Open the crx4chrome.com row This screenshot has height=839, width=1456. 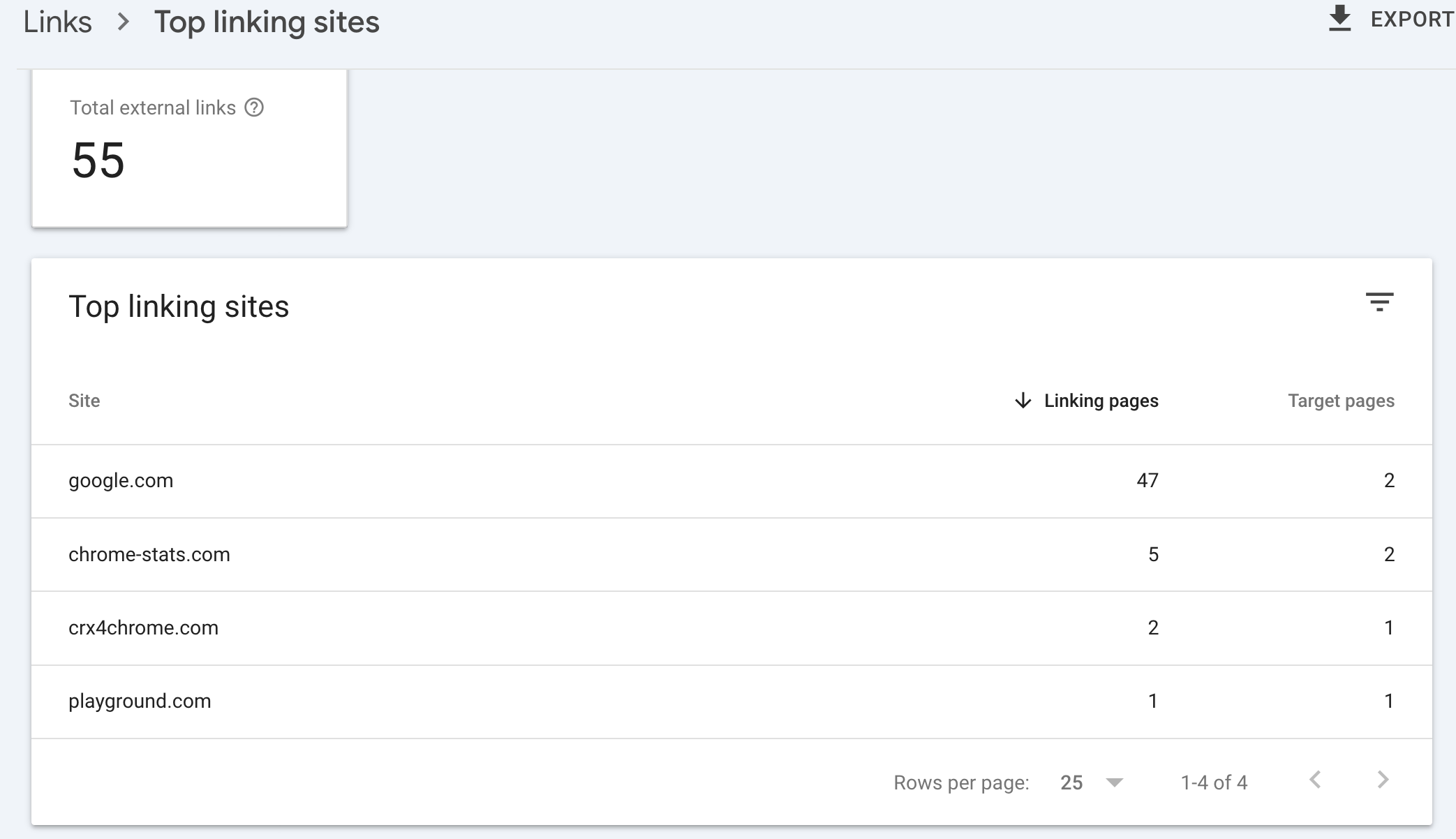point(731,628)
